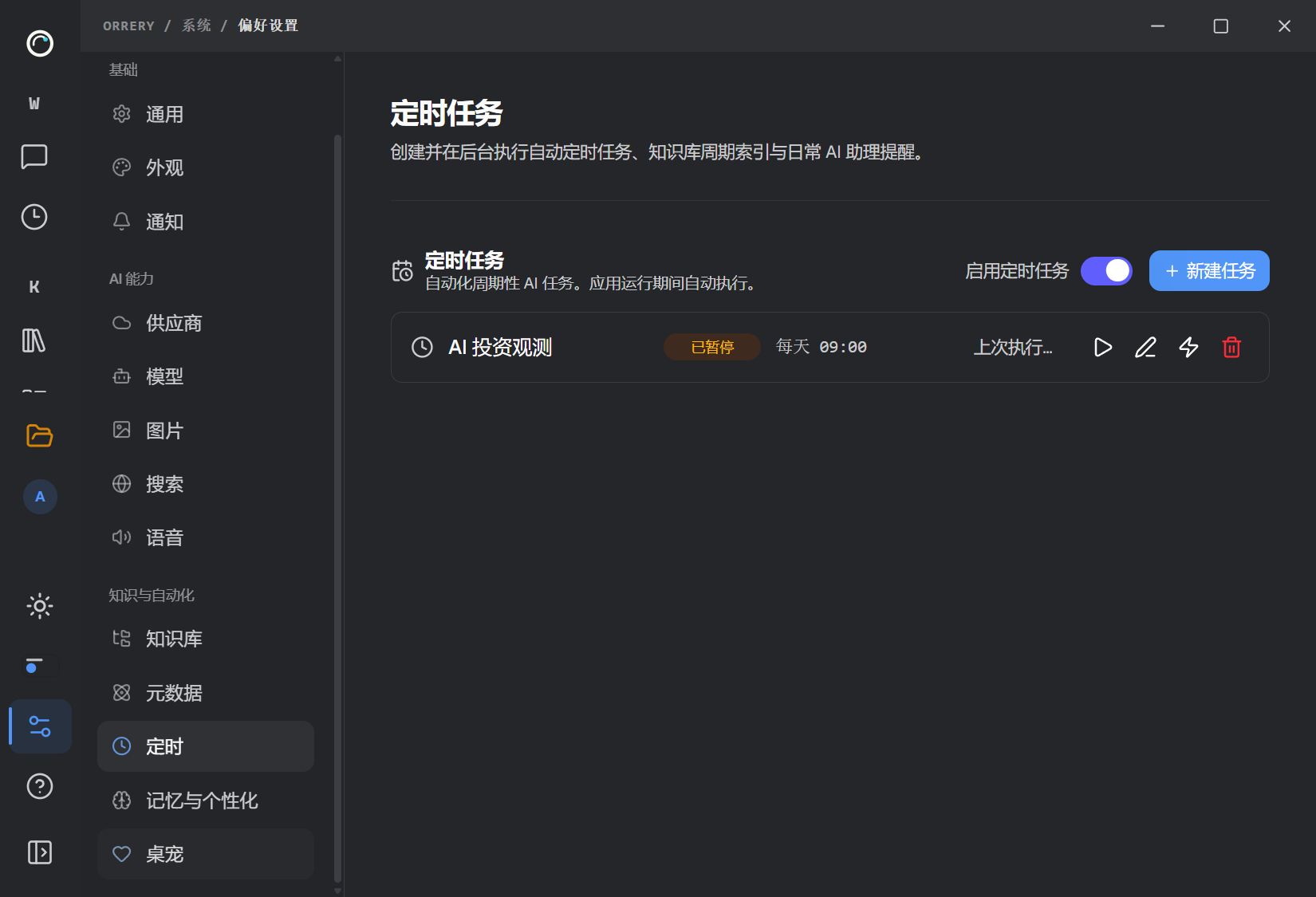The height and width of the screenshot is (897, 1316).
Task: Click the lightning bolt icon for AI 投资观测
Action: click(x=1188, y=348)
